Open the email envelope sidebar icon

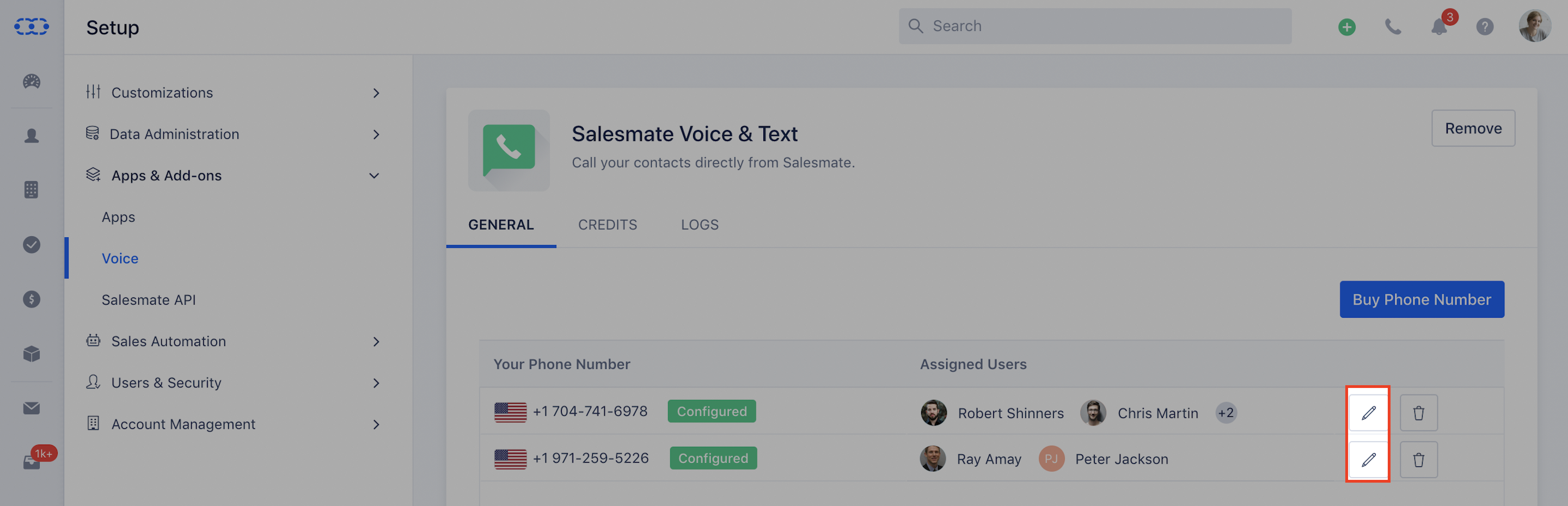point(32,408)
